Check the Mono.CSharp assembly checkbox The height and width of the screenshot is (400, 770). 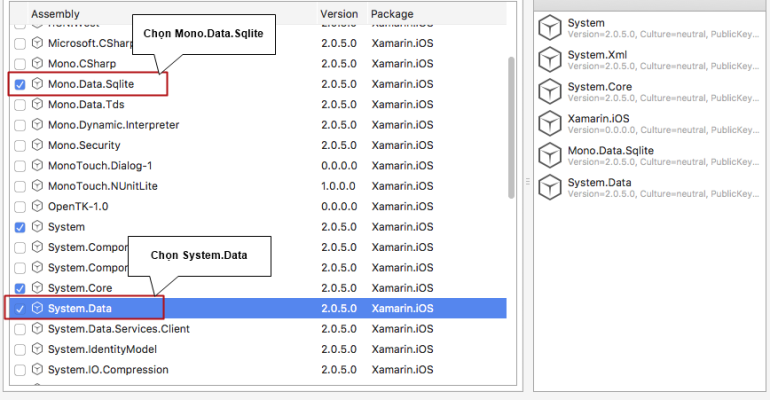(20, 64)
